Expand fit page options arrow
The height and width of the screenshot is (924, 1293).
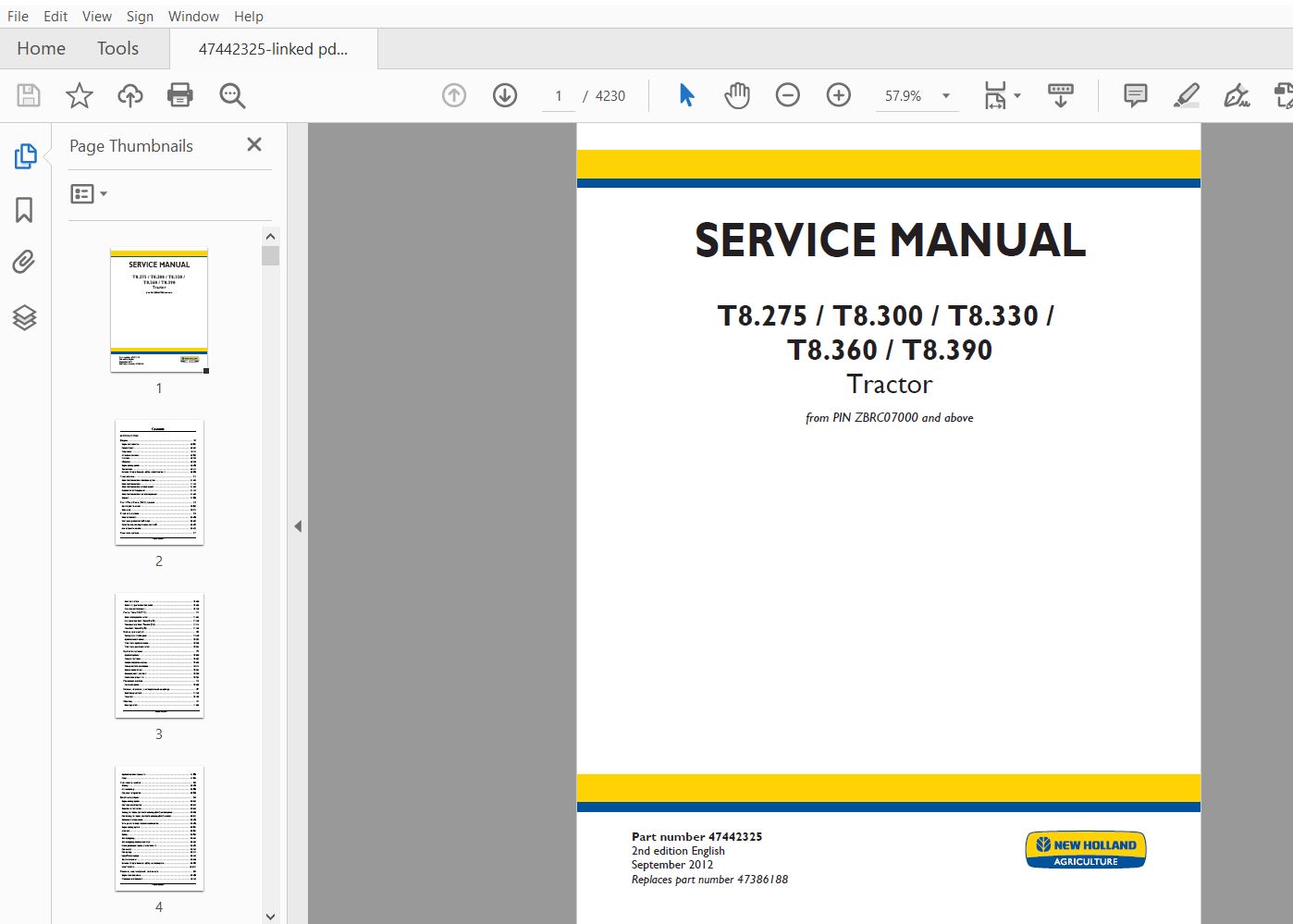[x=1017, y=95]
